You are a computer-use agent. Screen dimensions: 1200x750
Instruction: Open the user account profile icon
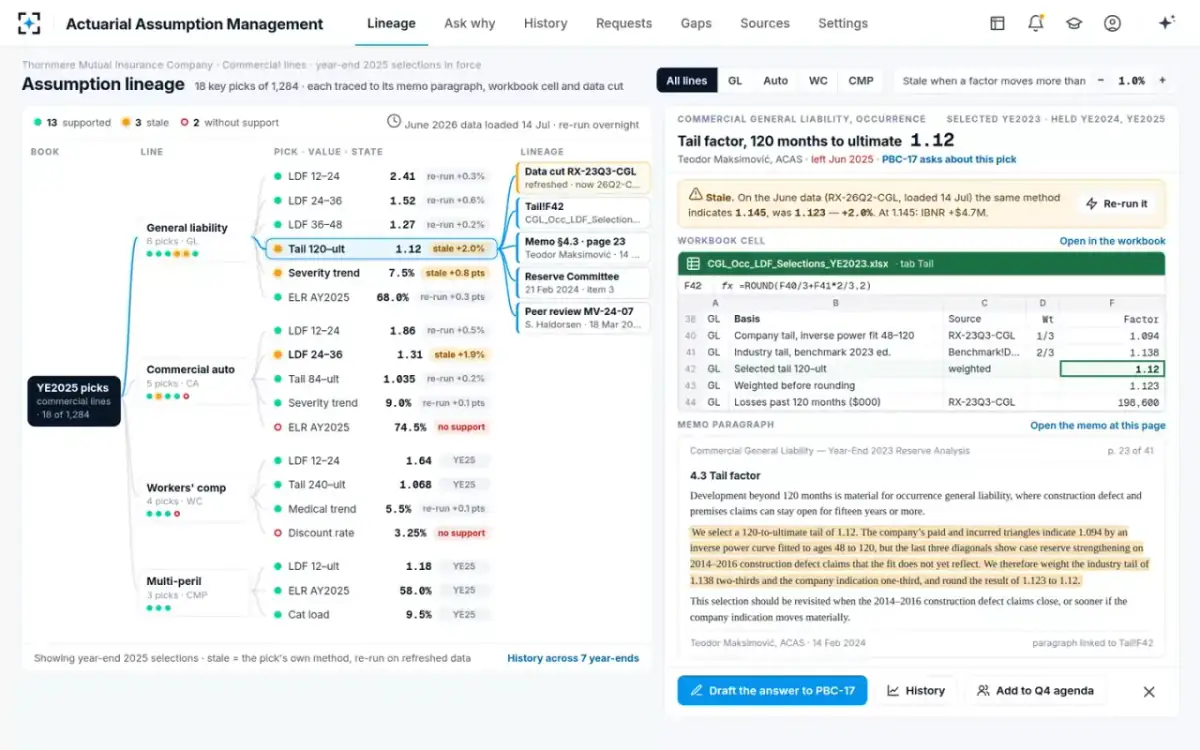tap(1112, 23)
